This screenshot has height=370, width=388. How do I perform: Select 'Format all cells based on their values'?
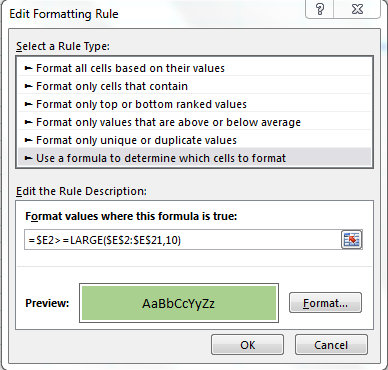click(194, 68)
